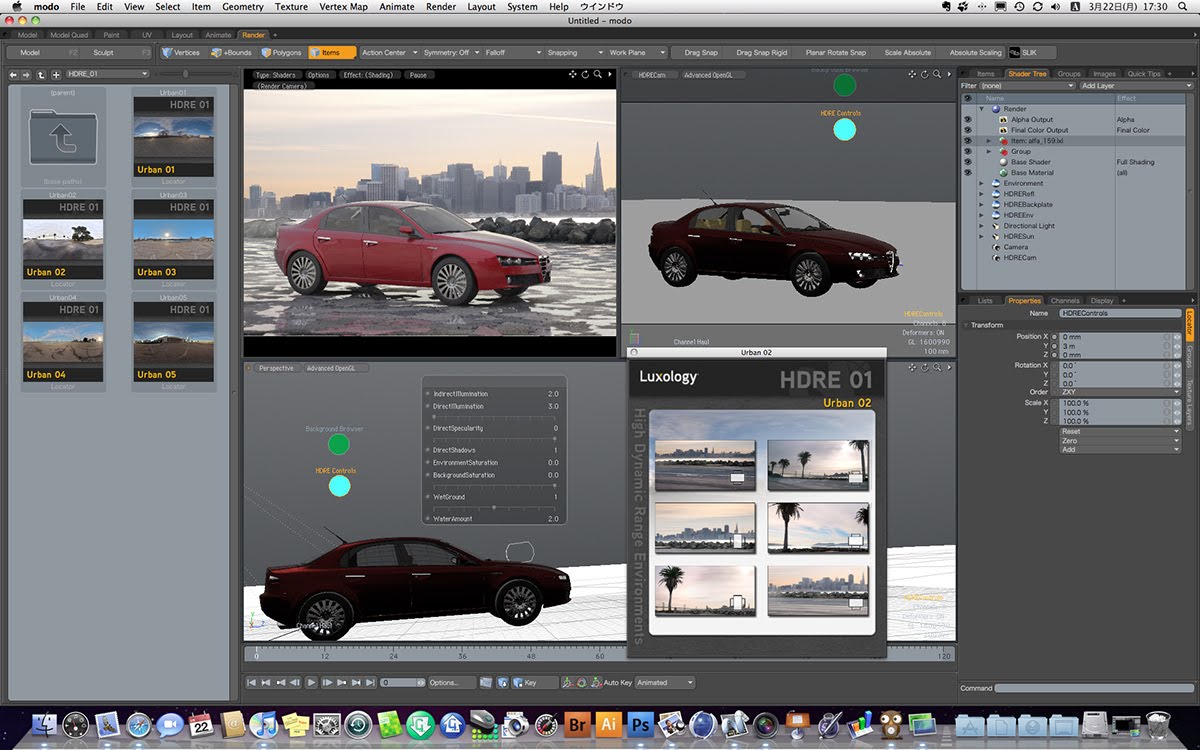1200x750 pixels.
Task: Click the green Background Browser circle in Perspective view
Action: tap(339, 445)
